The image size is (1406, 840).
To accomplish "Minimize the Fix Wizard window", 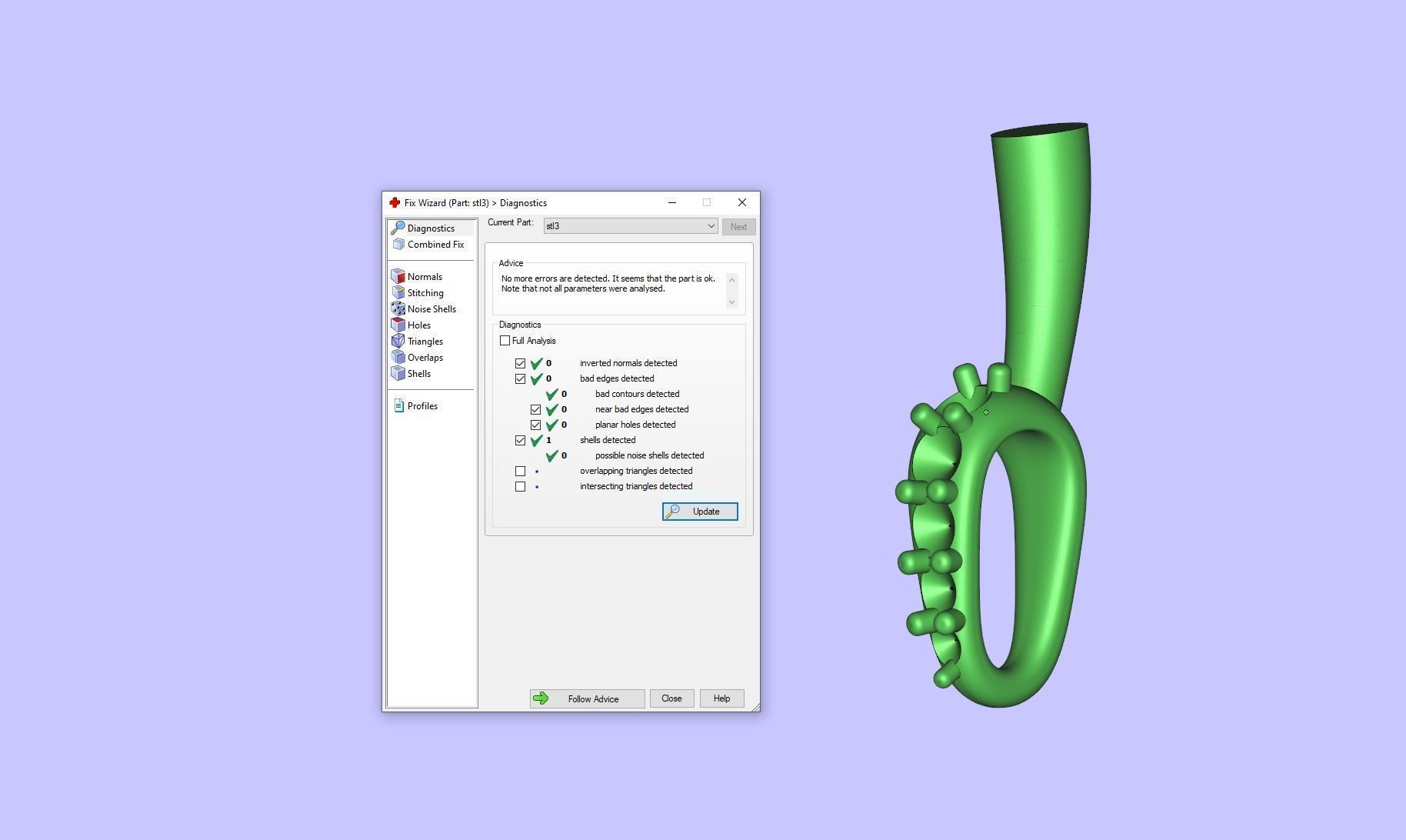I will pos(672,203).
